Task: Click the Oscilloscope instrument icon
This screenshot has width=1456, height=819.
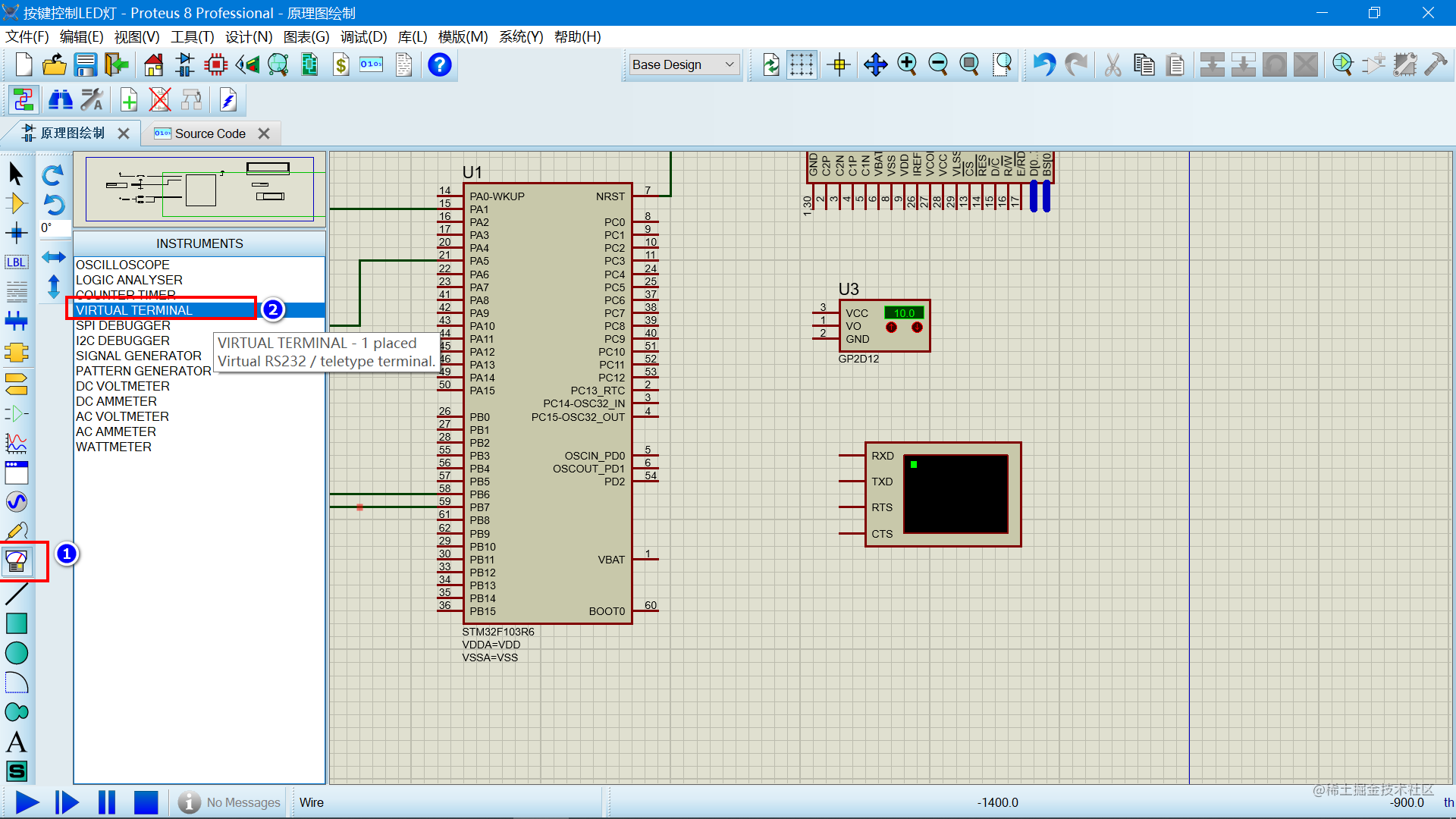Action: (123, 264)
